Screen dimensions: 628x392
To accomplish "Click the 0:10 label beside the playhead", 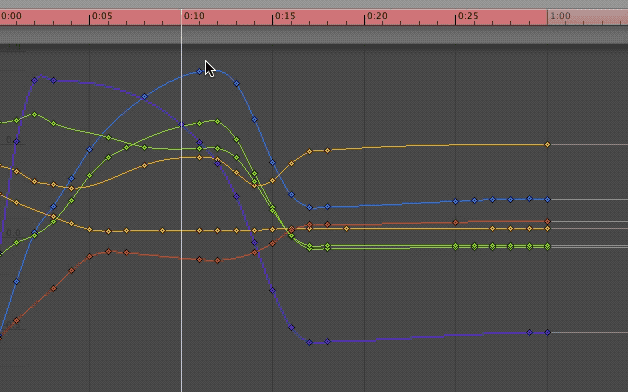I will (x=194, y=16).
